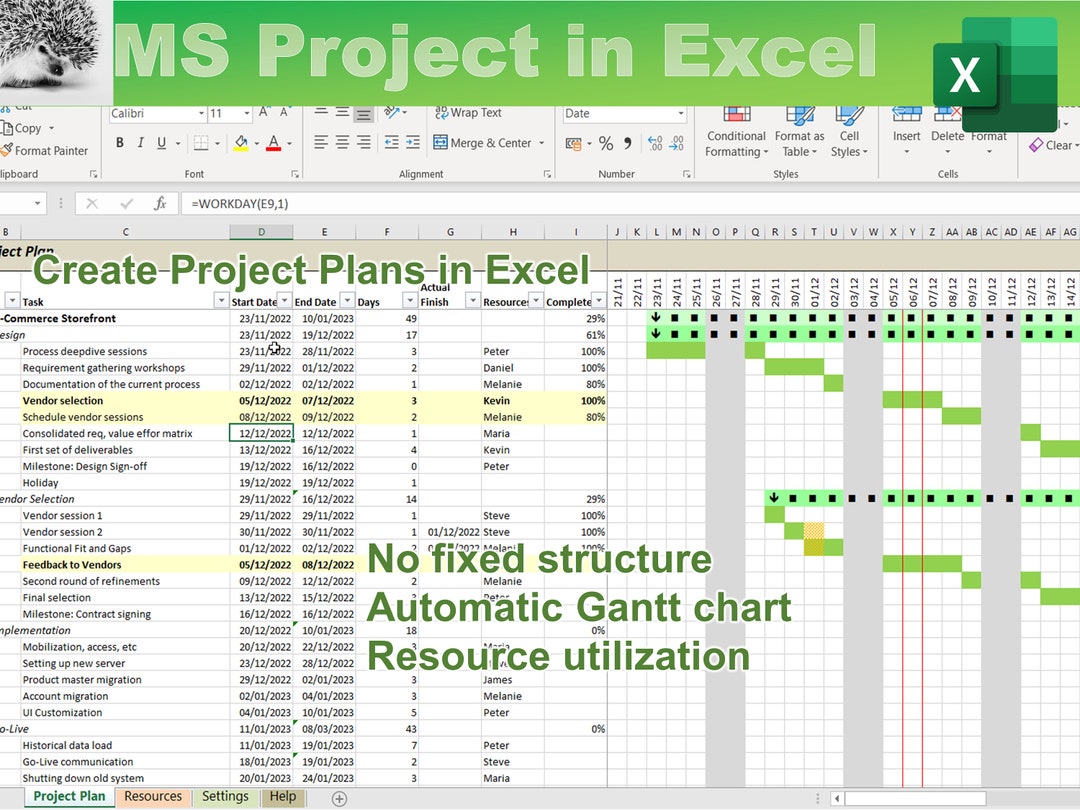Viewport: 1080px width, 810px height.
Task: Open the Settings sheet tab
Action: pyautogui.click(x=224, y=796)
